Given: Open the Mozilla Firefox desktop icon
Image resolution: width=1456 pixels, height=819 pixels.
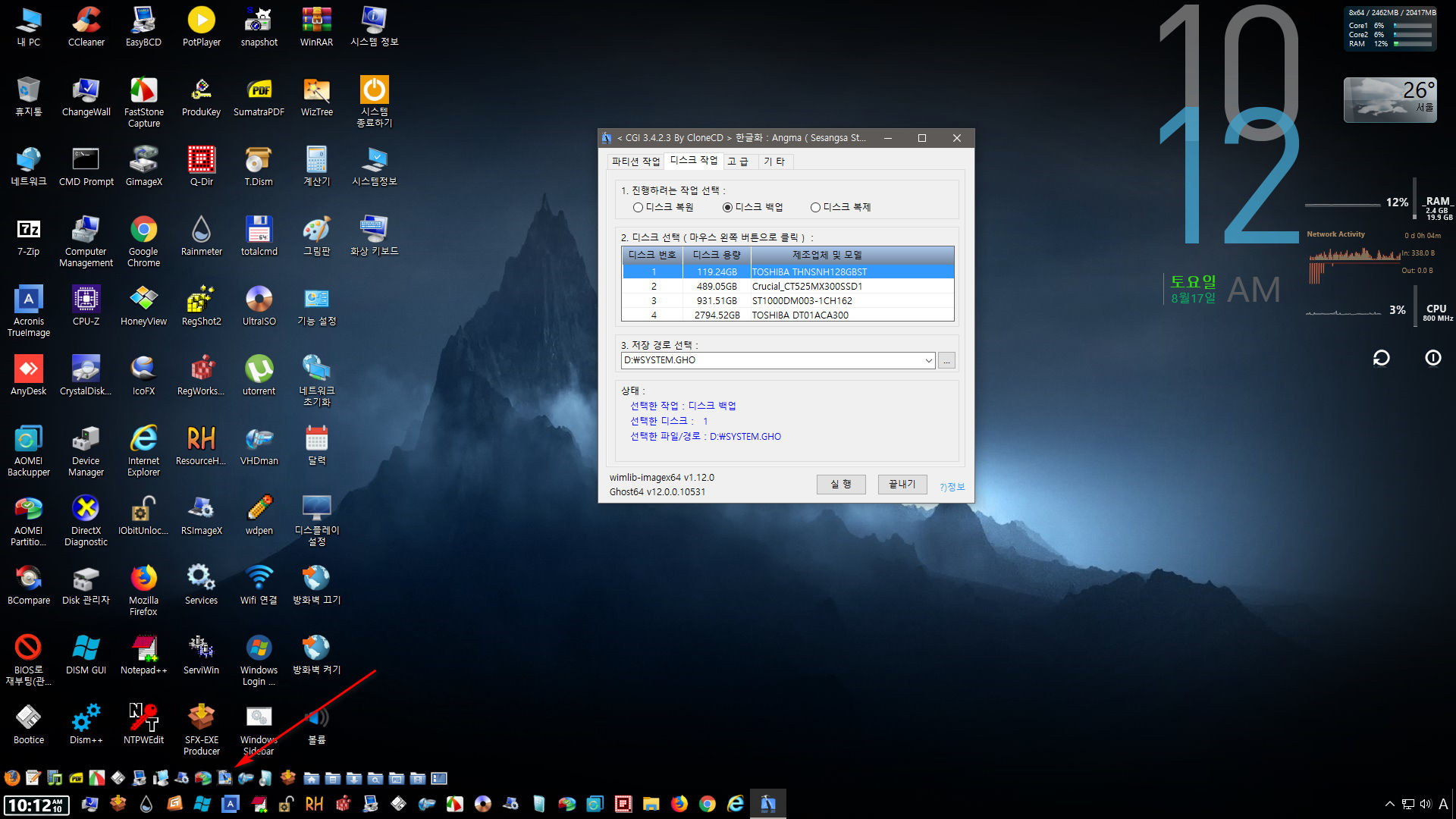Looking at the screenshot, I should 143,590.
